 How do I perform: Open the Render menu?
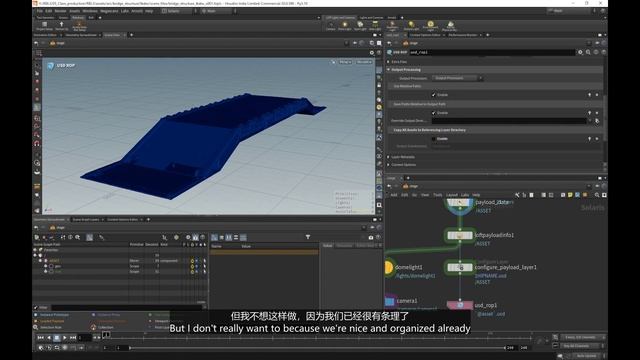(60, 11)
